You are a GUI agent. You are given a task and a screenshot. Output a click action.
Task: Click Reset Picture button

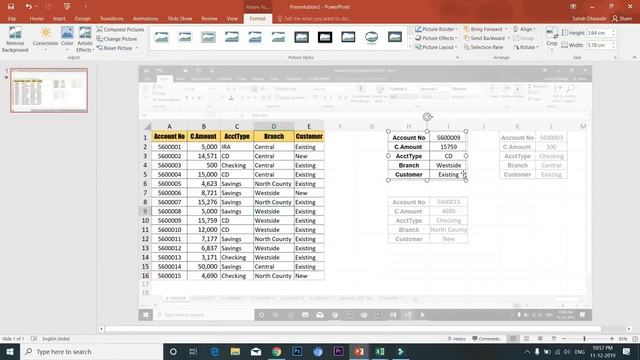pos(115,48)
